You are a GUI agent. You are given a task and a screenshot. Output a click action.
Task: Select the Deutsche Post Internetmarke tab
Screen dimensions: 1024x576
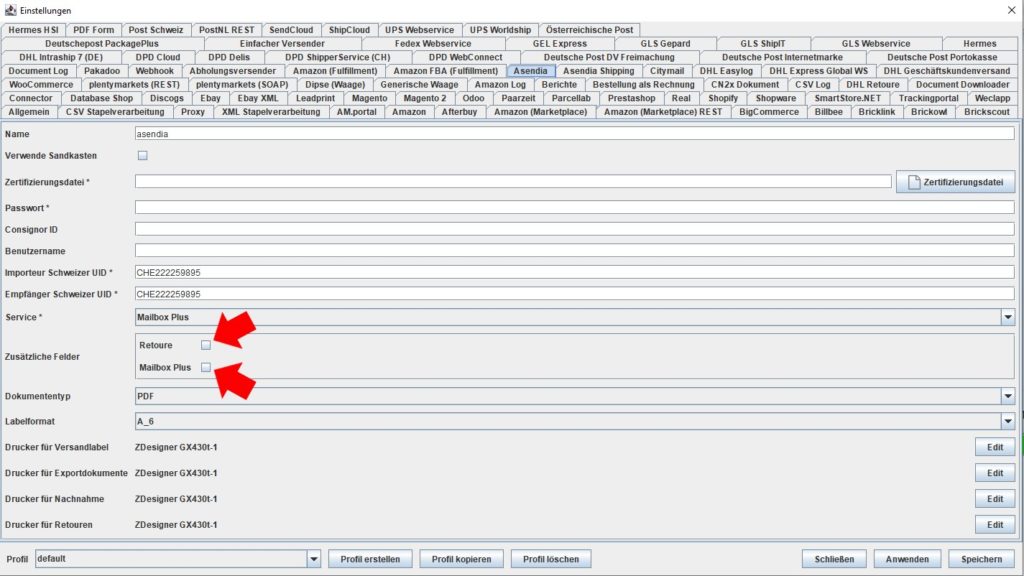(x=782, y=57)
